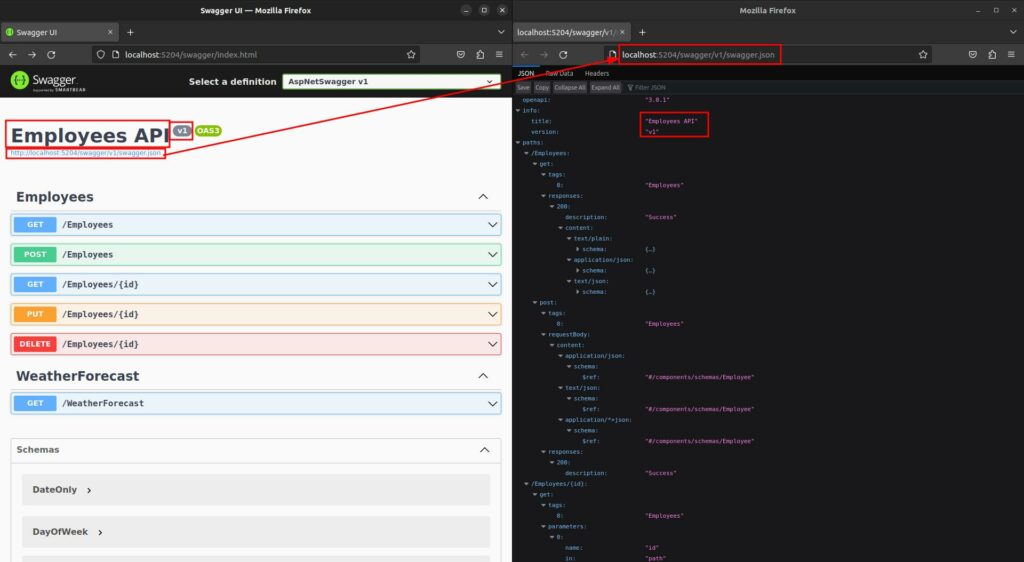Click Copy in the JSON viewer toolbar

542,87
